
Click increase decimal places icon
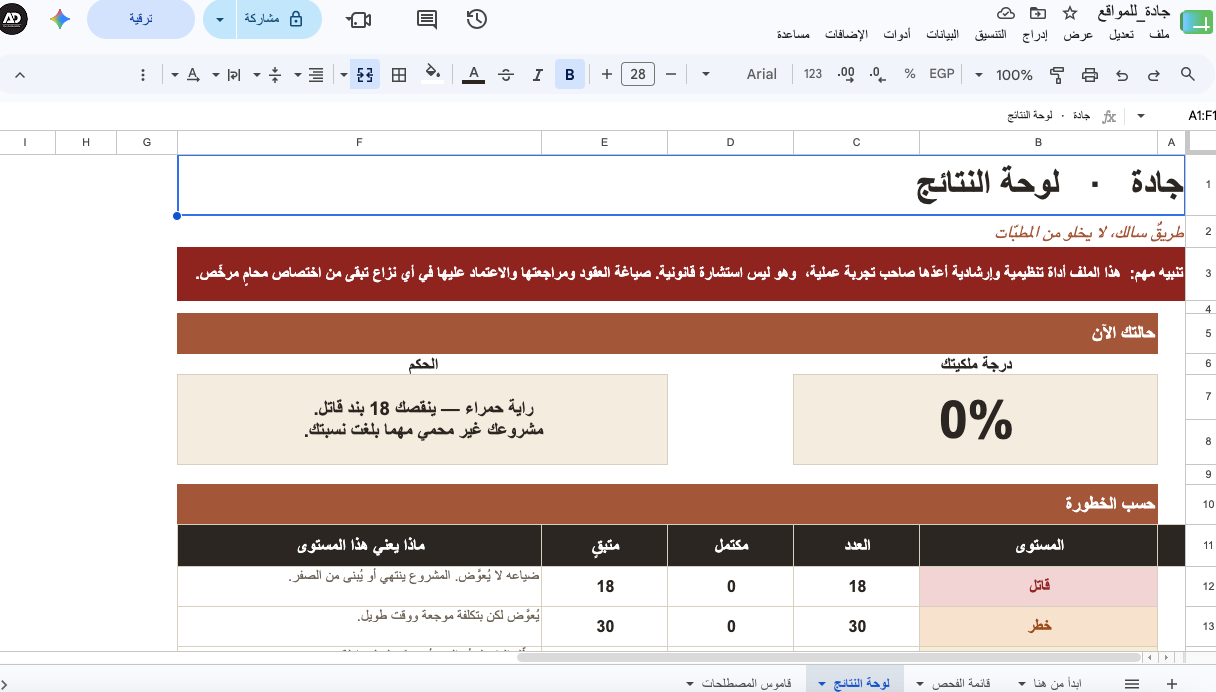click(846, 74)
